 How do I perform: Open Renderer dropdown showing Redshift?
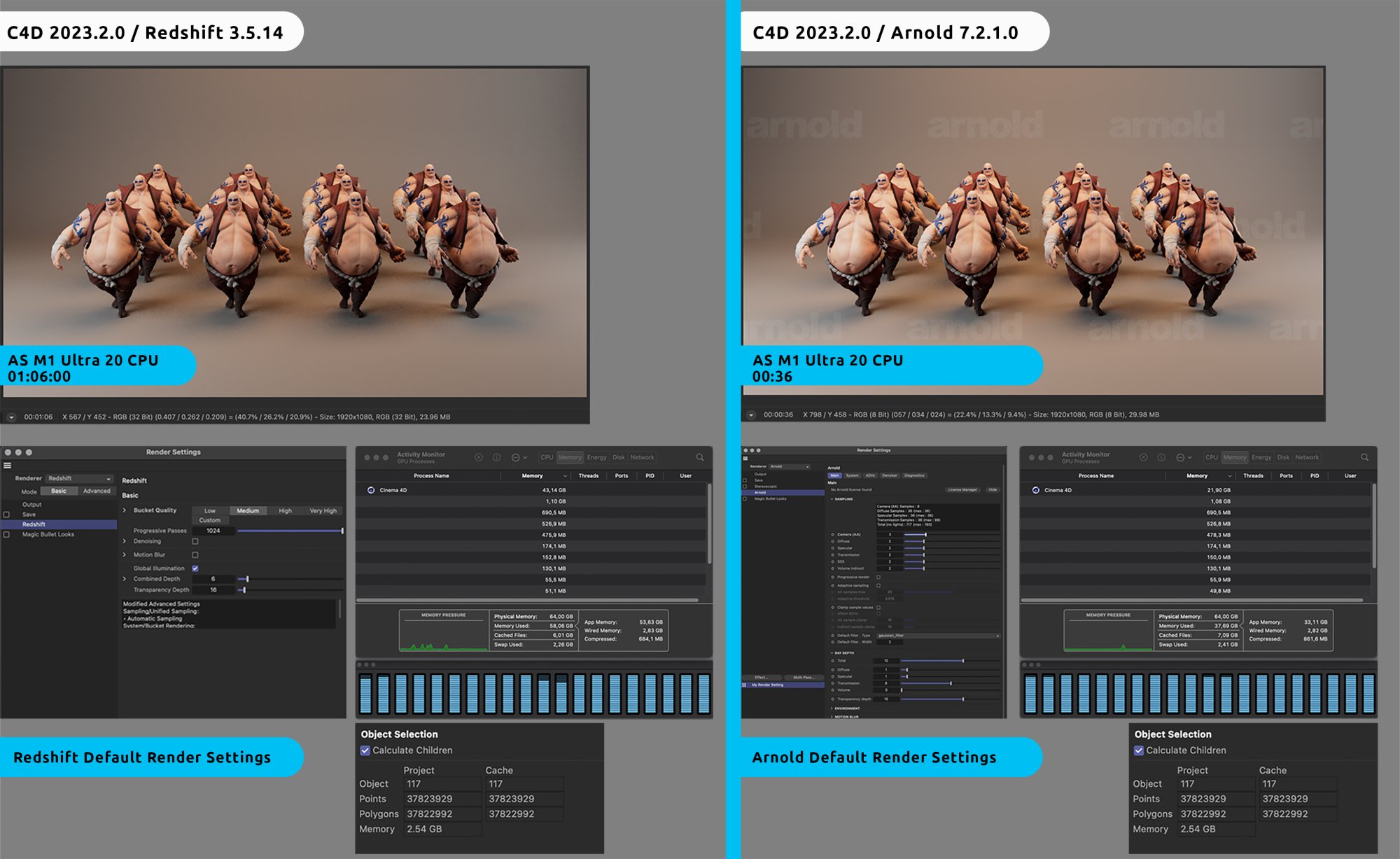[x=80, y=479]
